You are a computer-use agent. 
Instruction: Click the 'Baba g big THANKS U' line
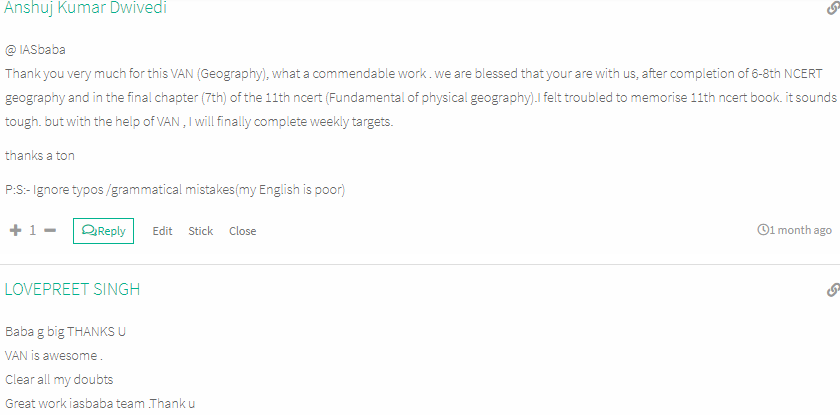(65, 331)
